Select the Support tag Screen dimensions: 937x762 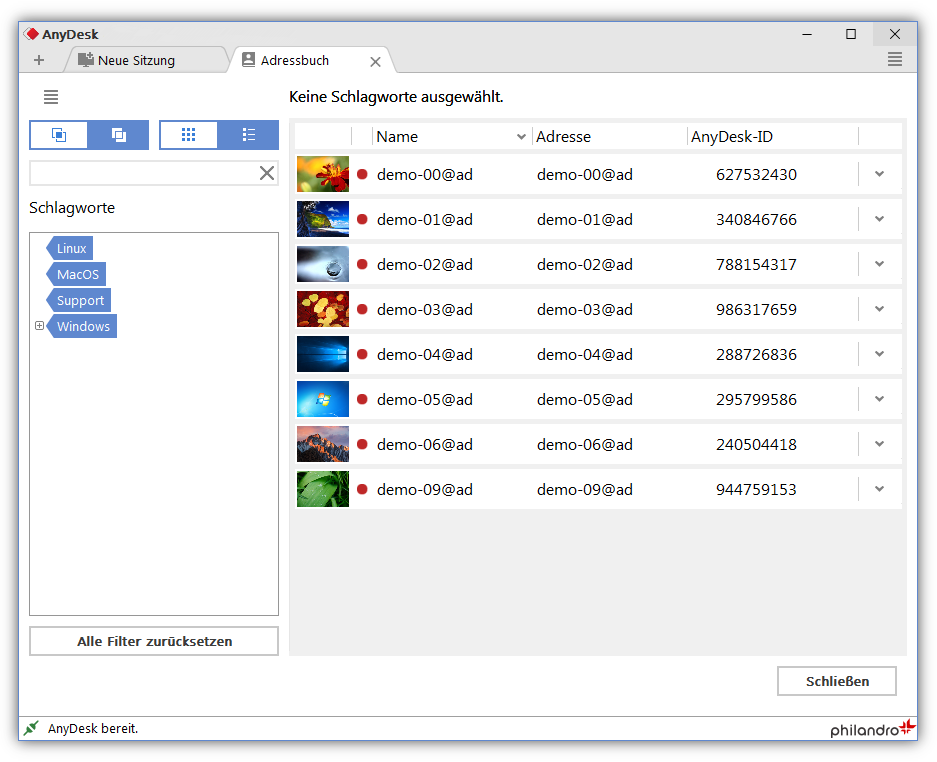(x=79, y=300)
